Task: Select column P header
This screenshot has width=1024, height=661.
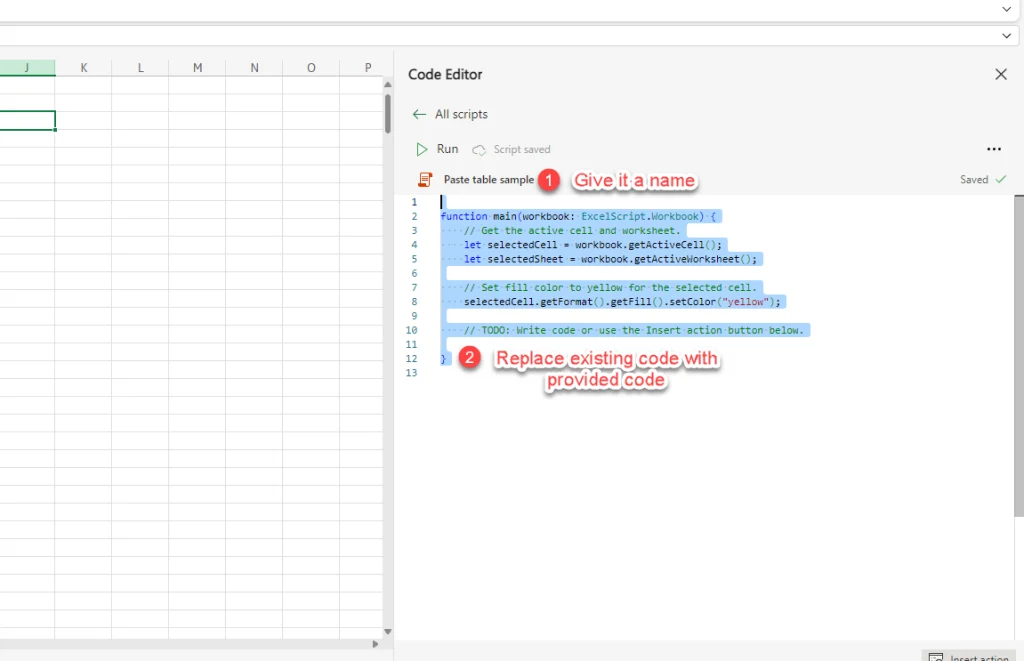Action: pyautogui.click(x=366, y=68)
